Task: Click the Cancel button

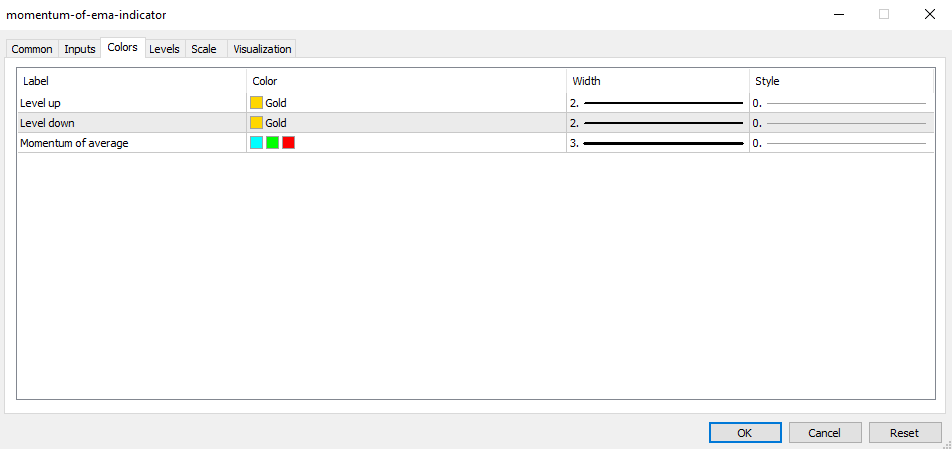Action: click(824, 433)
